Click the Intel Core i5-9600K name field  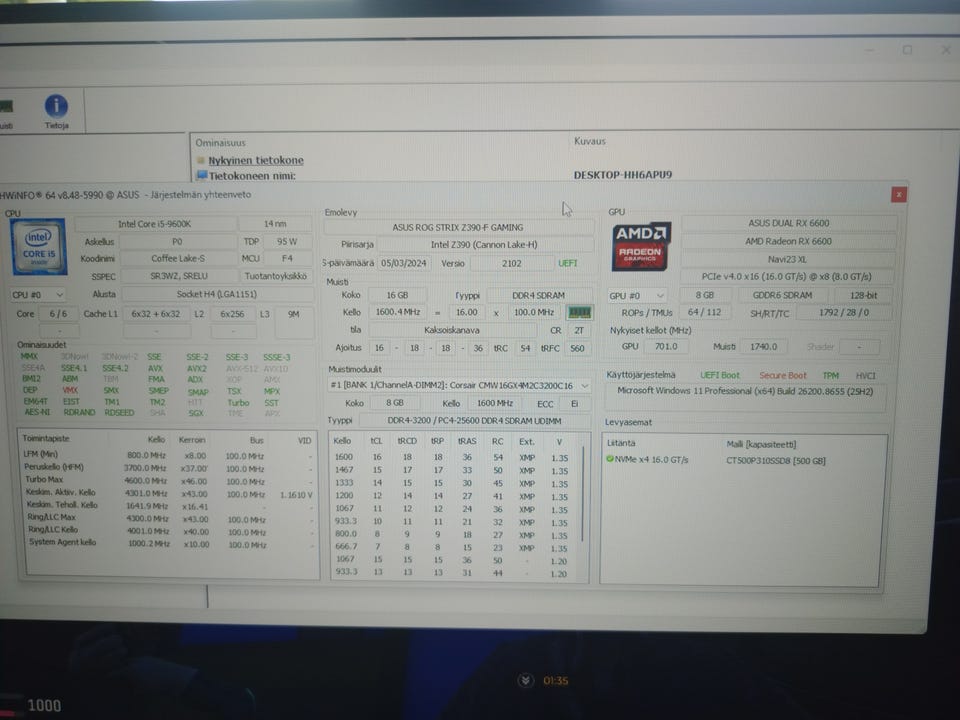click(x=155, y=224)
